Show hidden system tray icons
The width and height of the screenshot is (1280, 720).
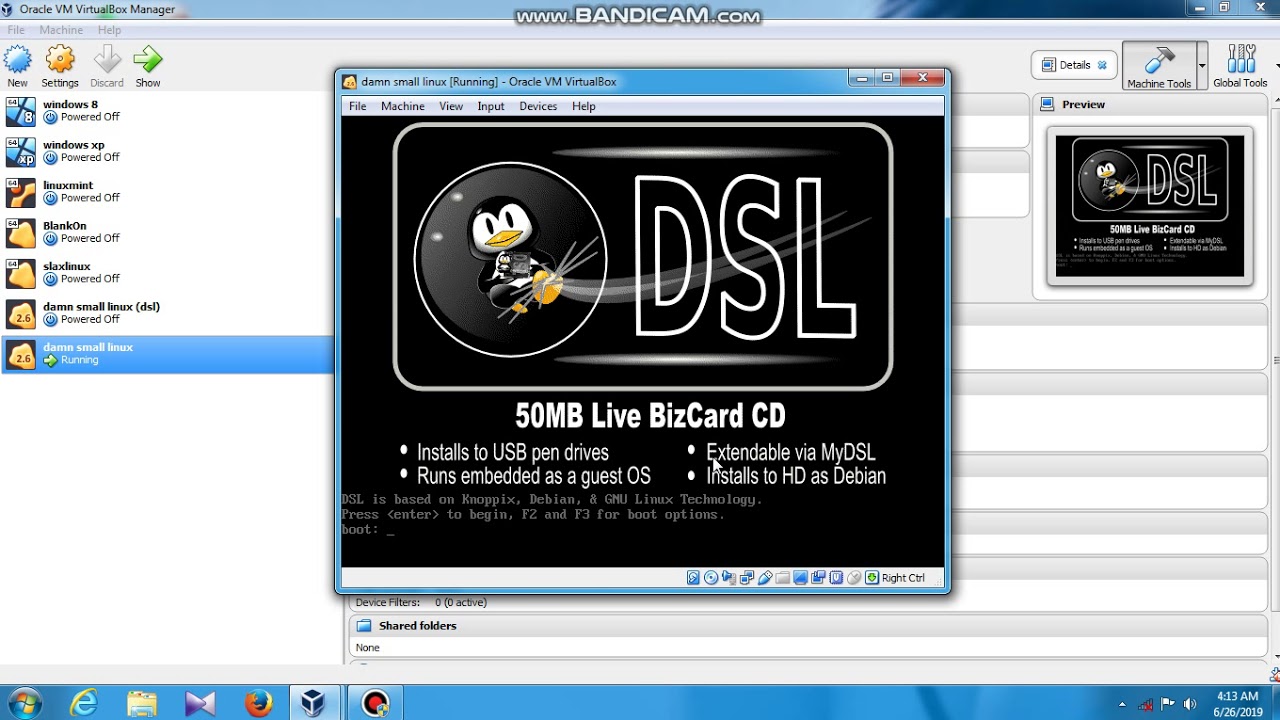(1122, 704)
